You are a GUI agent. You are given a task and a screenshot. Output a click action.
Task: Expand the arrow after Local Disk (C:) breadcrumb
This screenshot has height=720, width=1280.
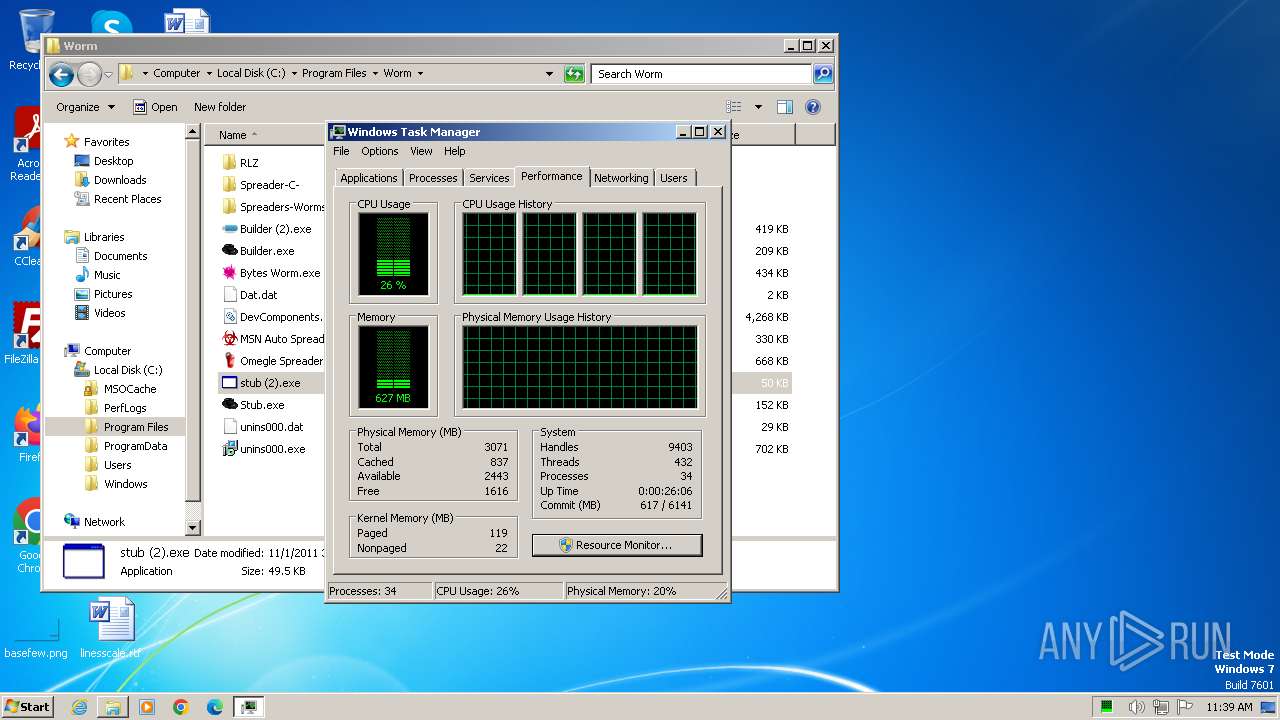tap(294, 73)
